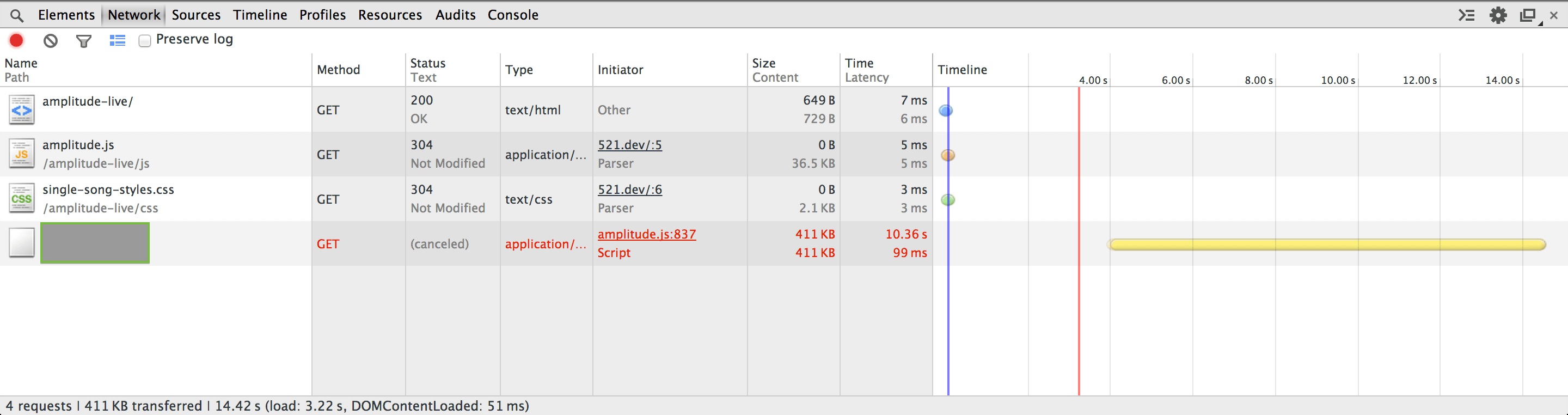This screenshot has width=1568, height=415.
Task: Clear the network log with the clear icon
Action: point(51,41)
